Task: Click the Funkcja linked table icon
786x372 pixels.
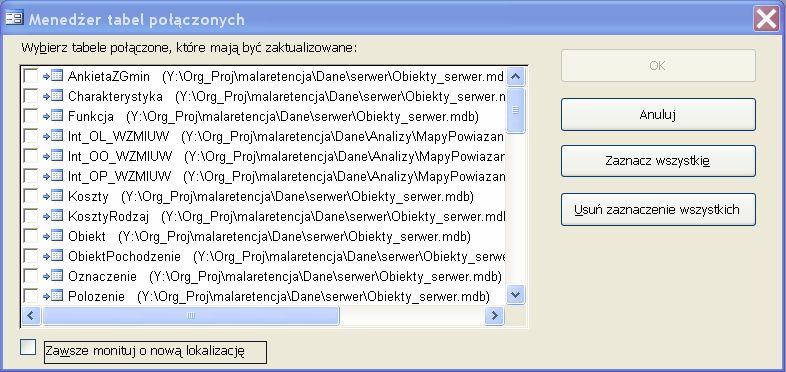Action: coord(53,116)
